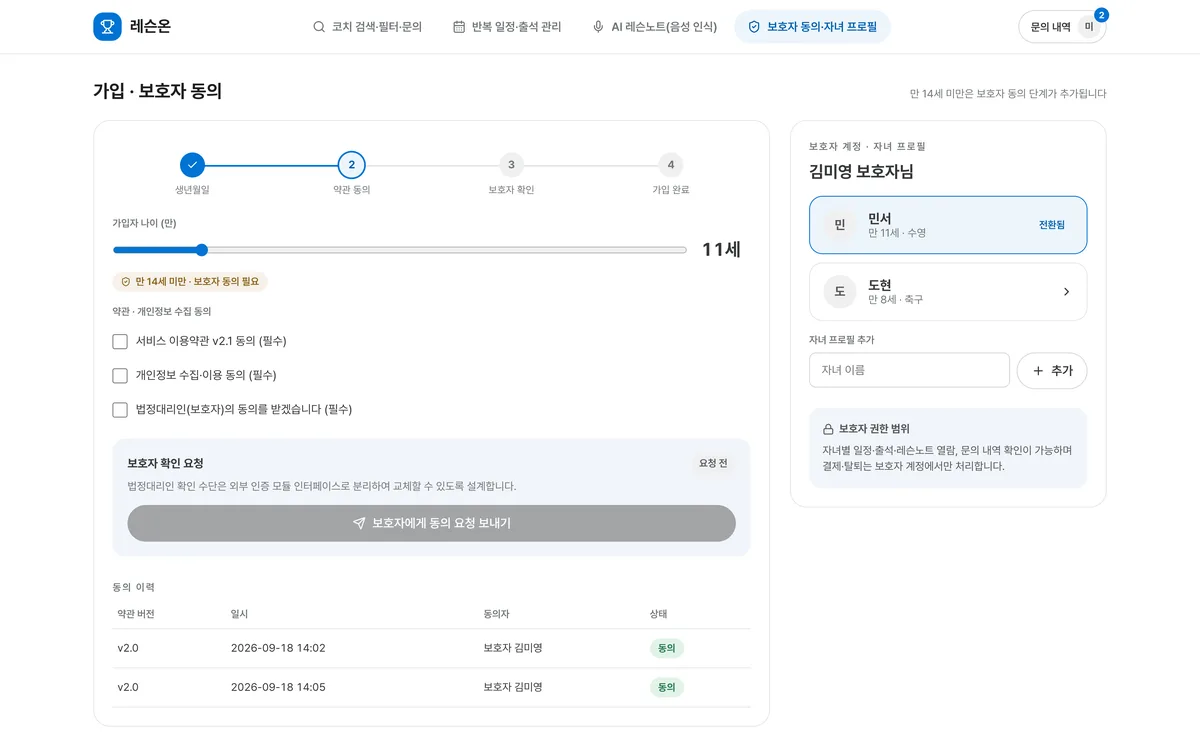Check 법정대리인(보호자)의 동의 checkbox
The image size is (1200, 750).
click(x=120, y=410)
